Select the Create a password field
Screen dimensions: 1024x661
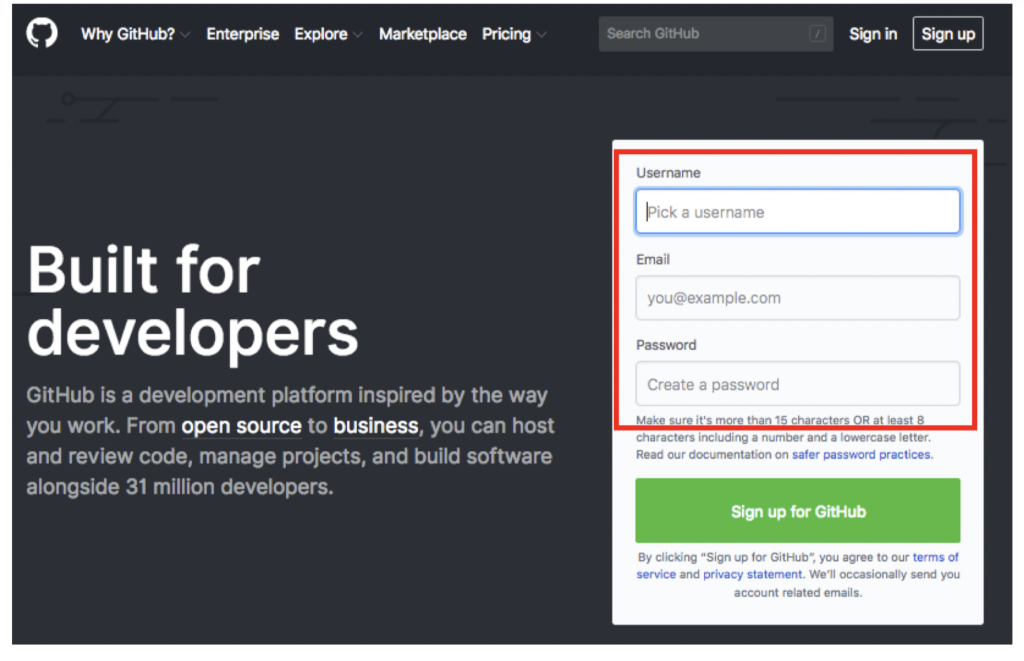(x=797, y=384)
